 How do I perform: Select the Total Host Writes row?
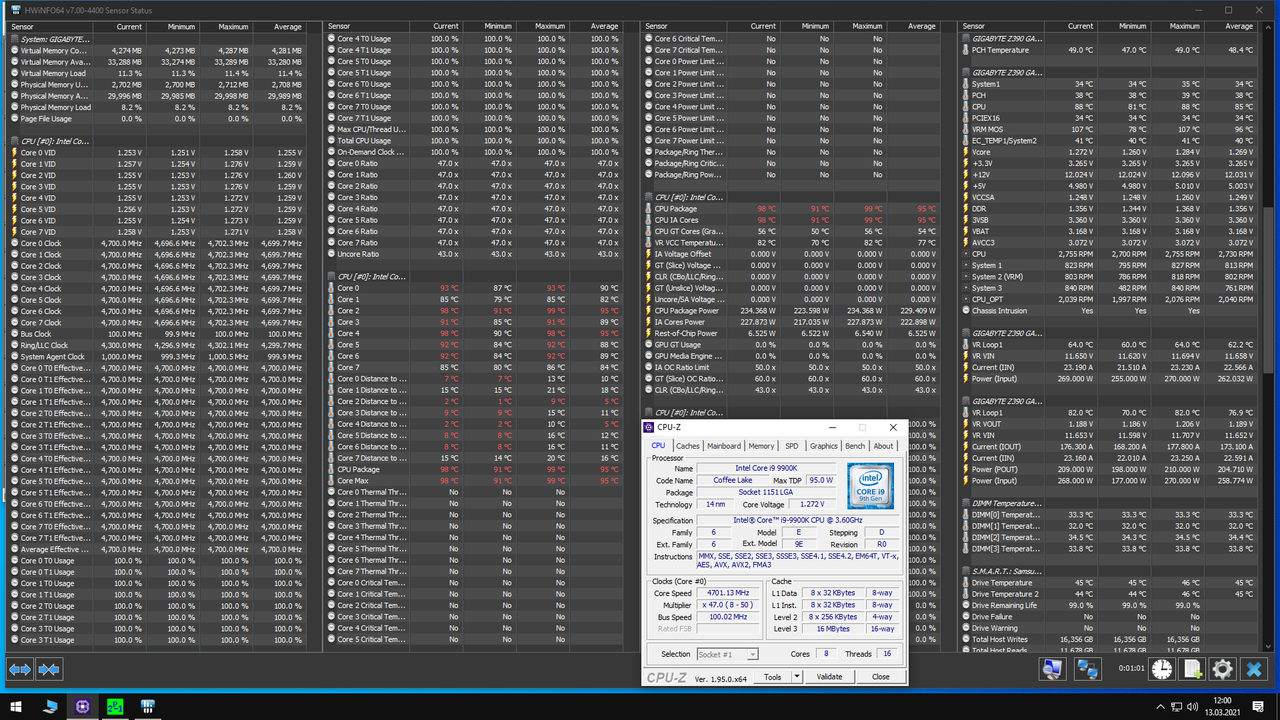[x=1110, y=639]
